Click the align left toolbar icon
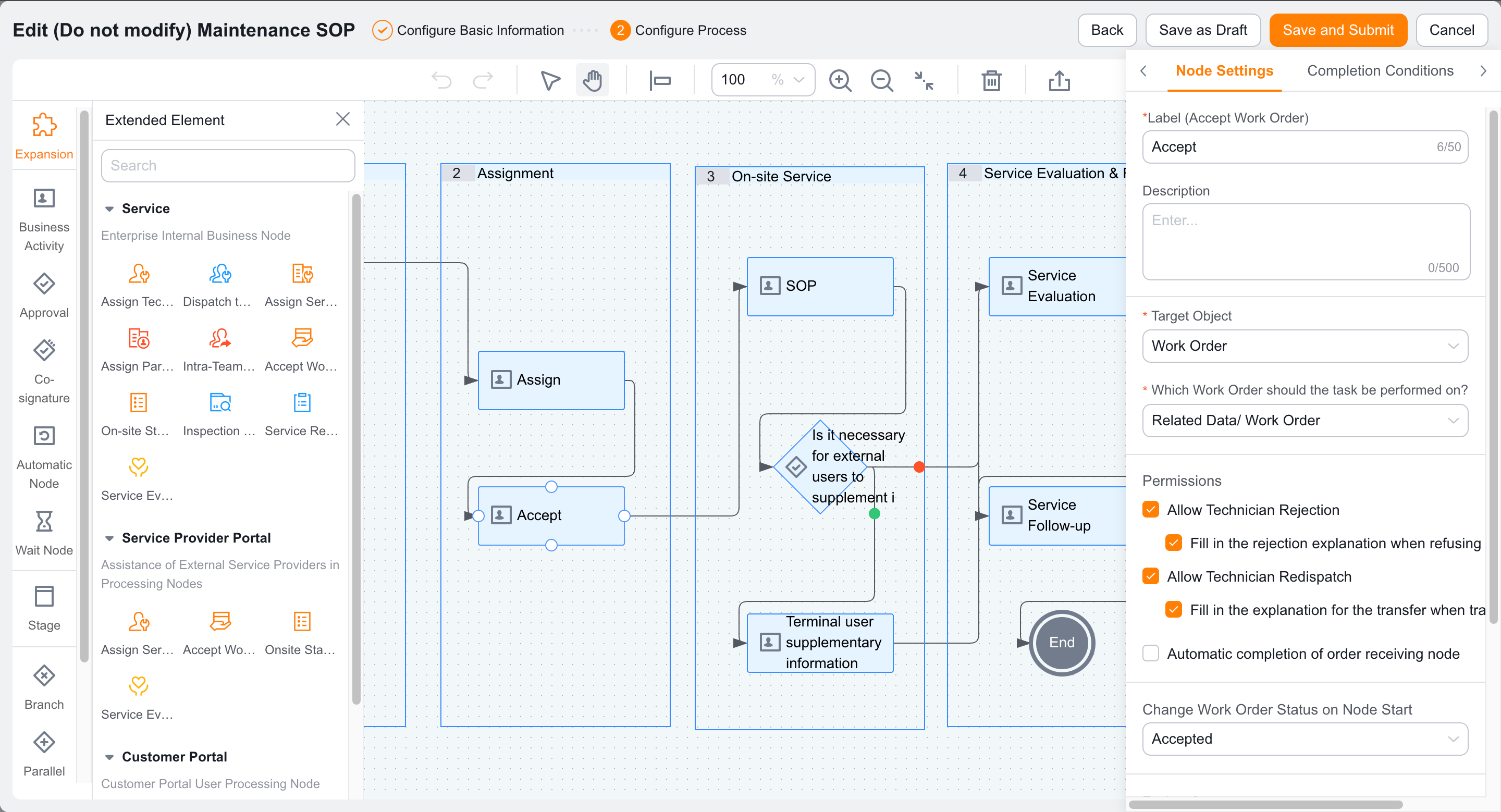 pos(660,80)
